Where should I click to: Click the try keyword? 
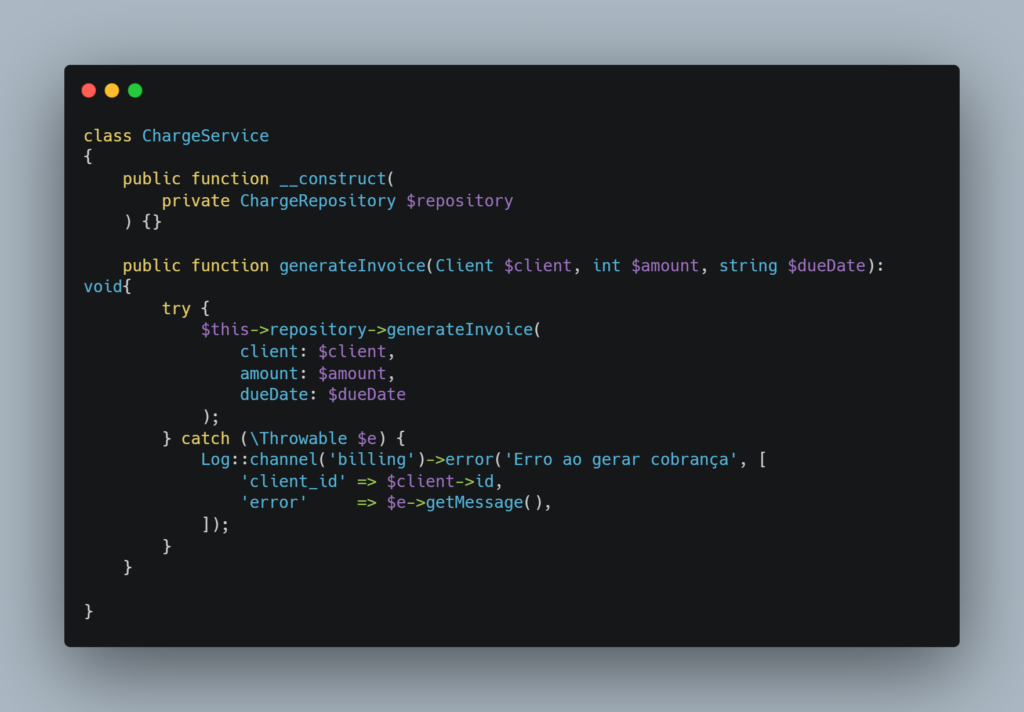click(x=176, y=308)
